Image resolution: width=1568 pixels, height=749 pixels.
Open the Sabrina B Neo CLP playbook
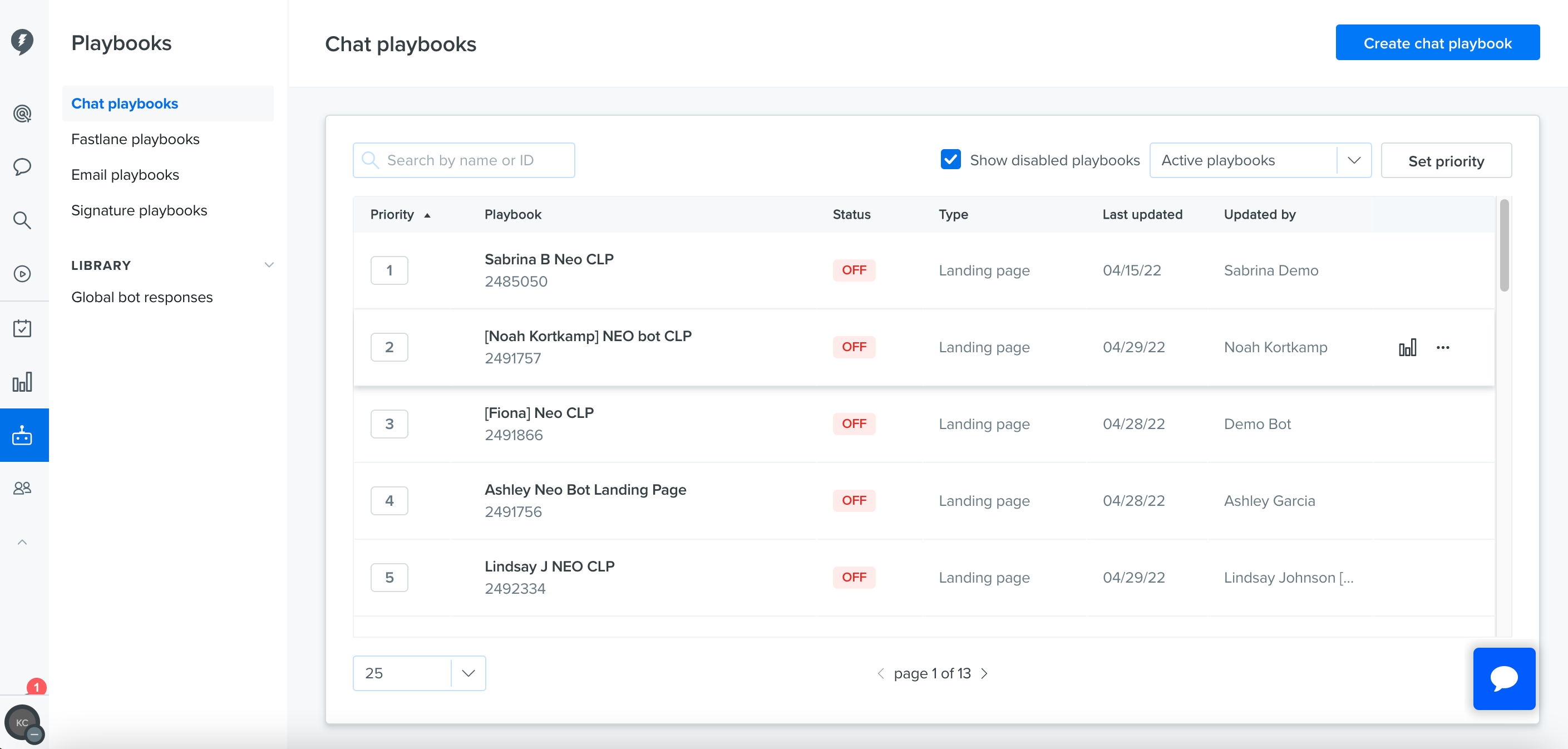tap(549, 259)
